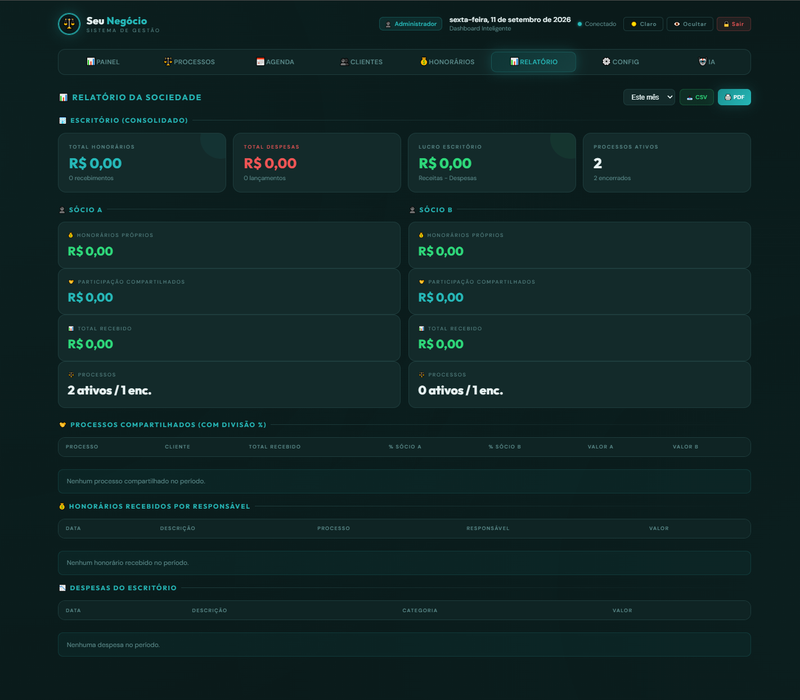Viewport: 800px width, 700px height.
Task: Click the scales icon in Sócio B Processos
Action: (x=421, y=374)
